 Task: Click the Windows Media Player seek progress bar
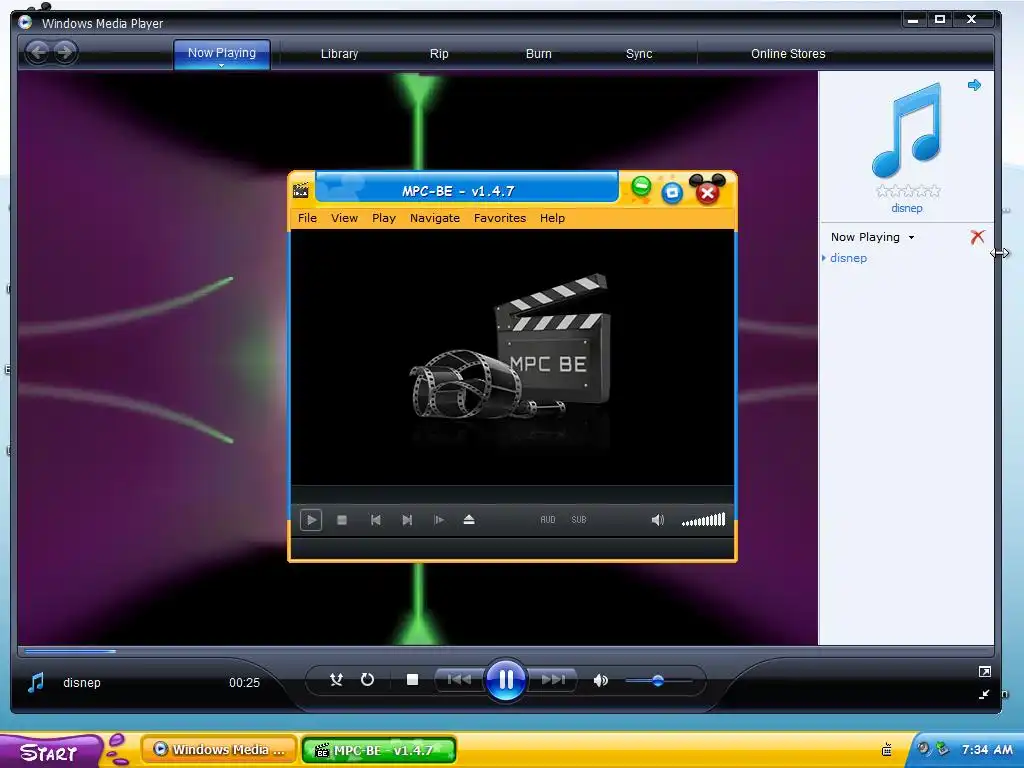(505, 651)
